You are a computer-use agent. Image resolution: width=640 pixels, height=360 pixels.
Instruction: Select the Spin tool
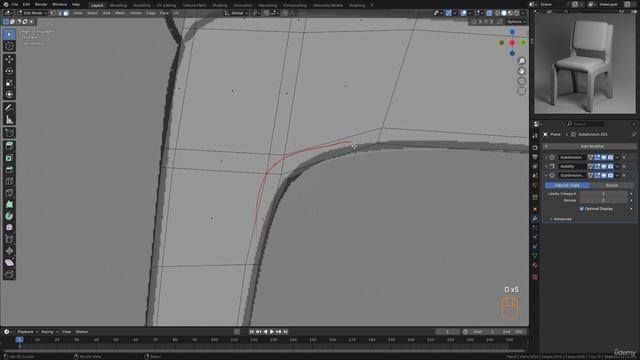(x=9, y=216)
